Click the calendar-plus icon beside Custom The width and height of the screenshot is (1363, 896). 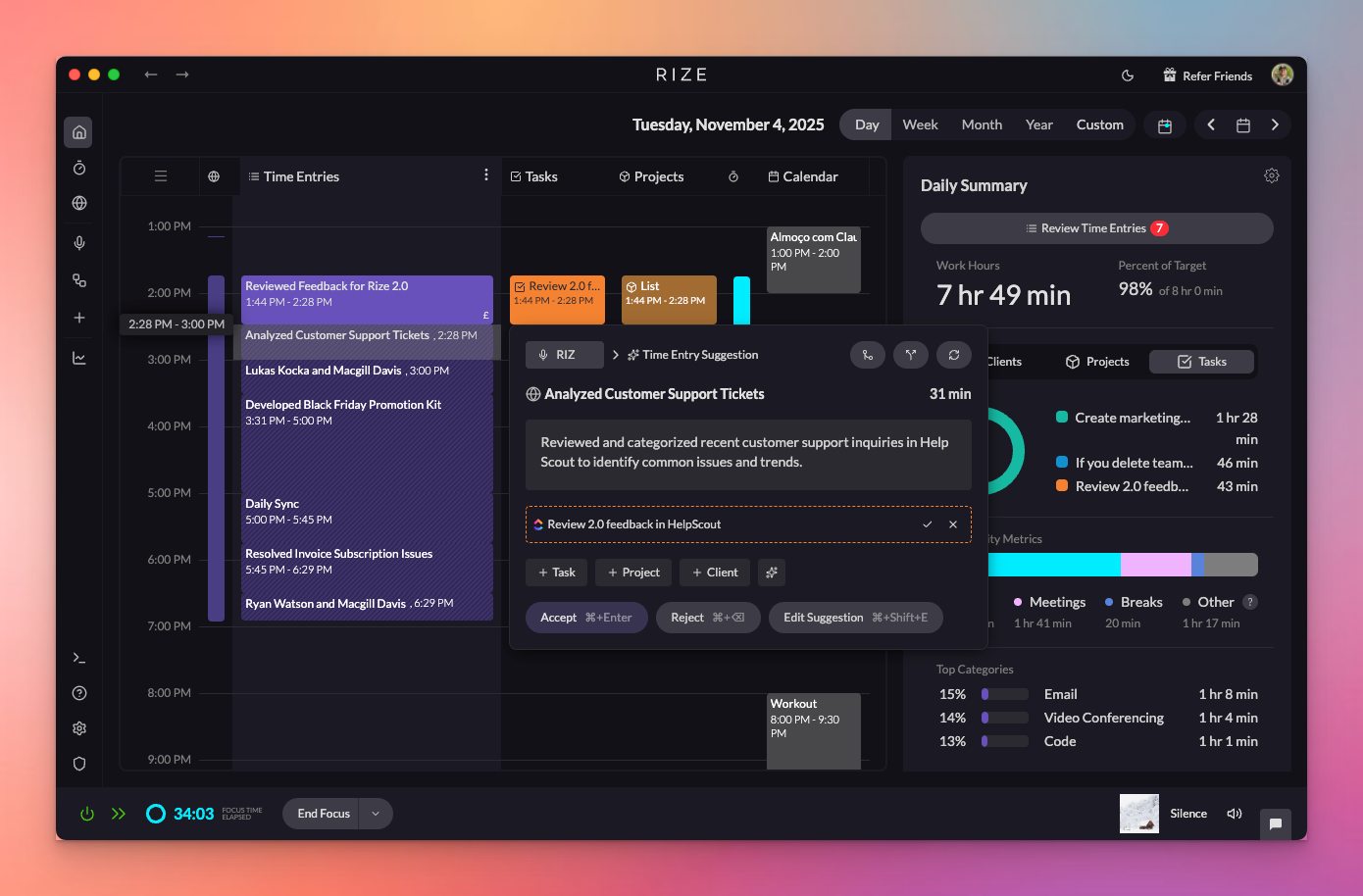click(x=1165, y=125)
